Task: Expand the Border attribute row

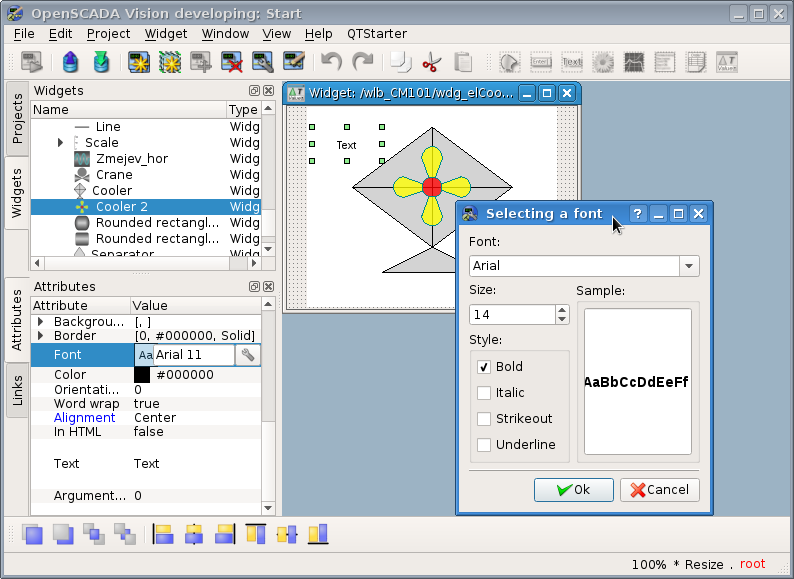Action: point(41,336)
